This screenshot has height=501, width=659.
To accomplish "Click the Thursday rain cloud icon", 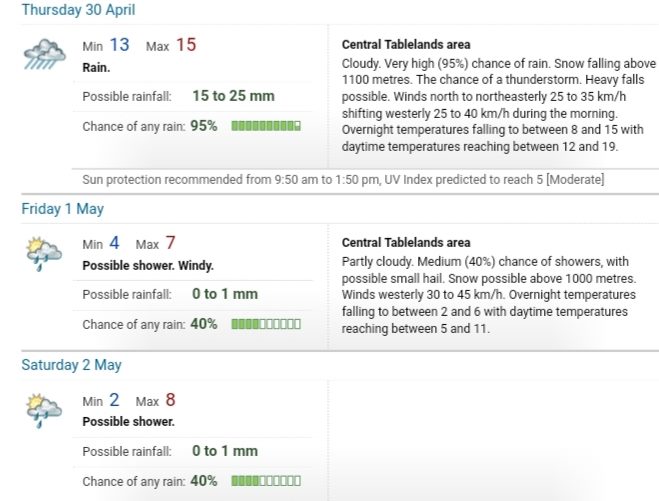I will [45, 55].
